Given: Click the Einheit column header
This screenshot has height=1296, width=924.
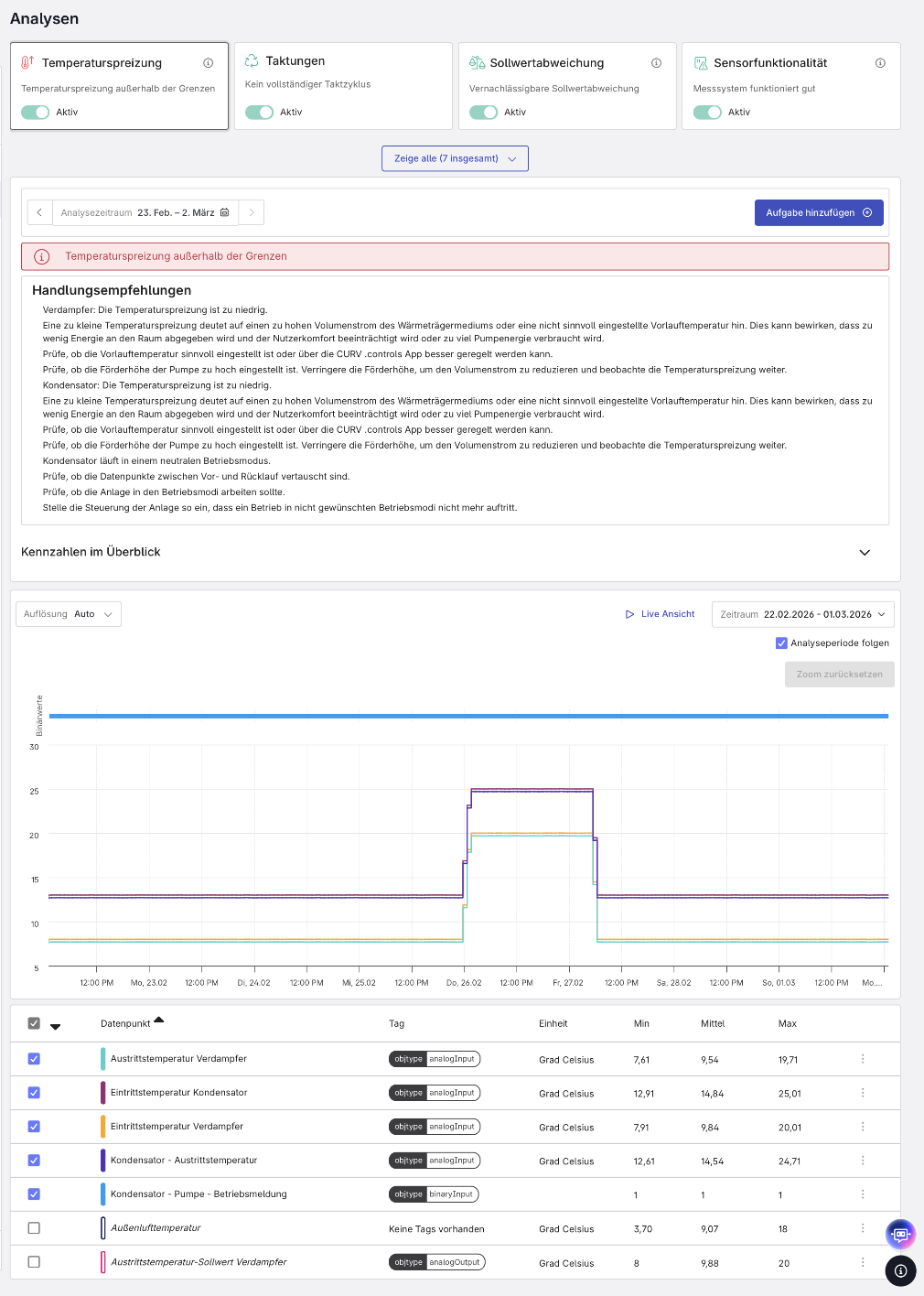Looking at the screenshot, I should [553, 1024].
